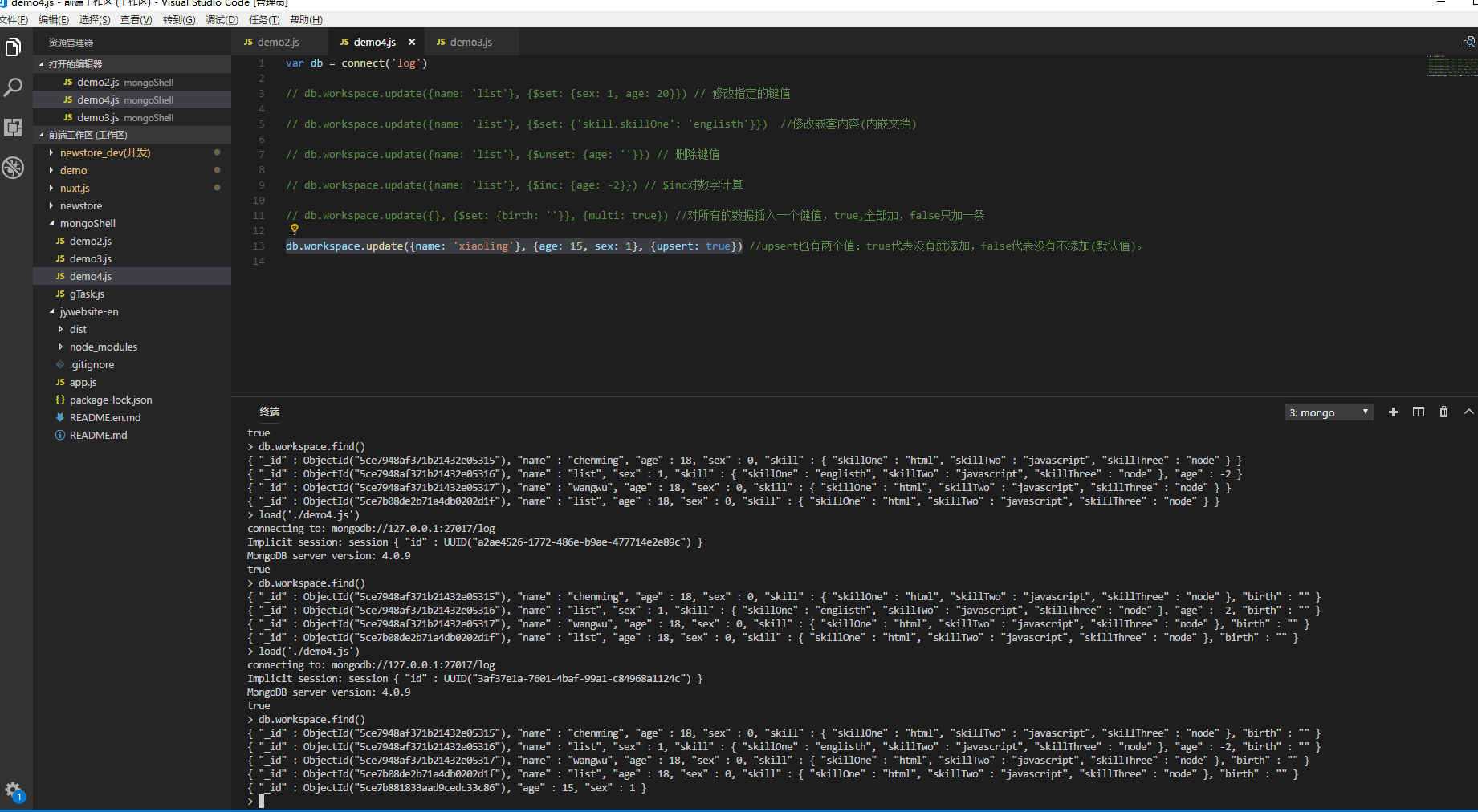1478x812 pixels.
Task: Open the Source Control view icon
Action: 13,128
